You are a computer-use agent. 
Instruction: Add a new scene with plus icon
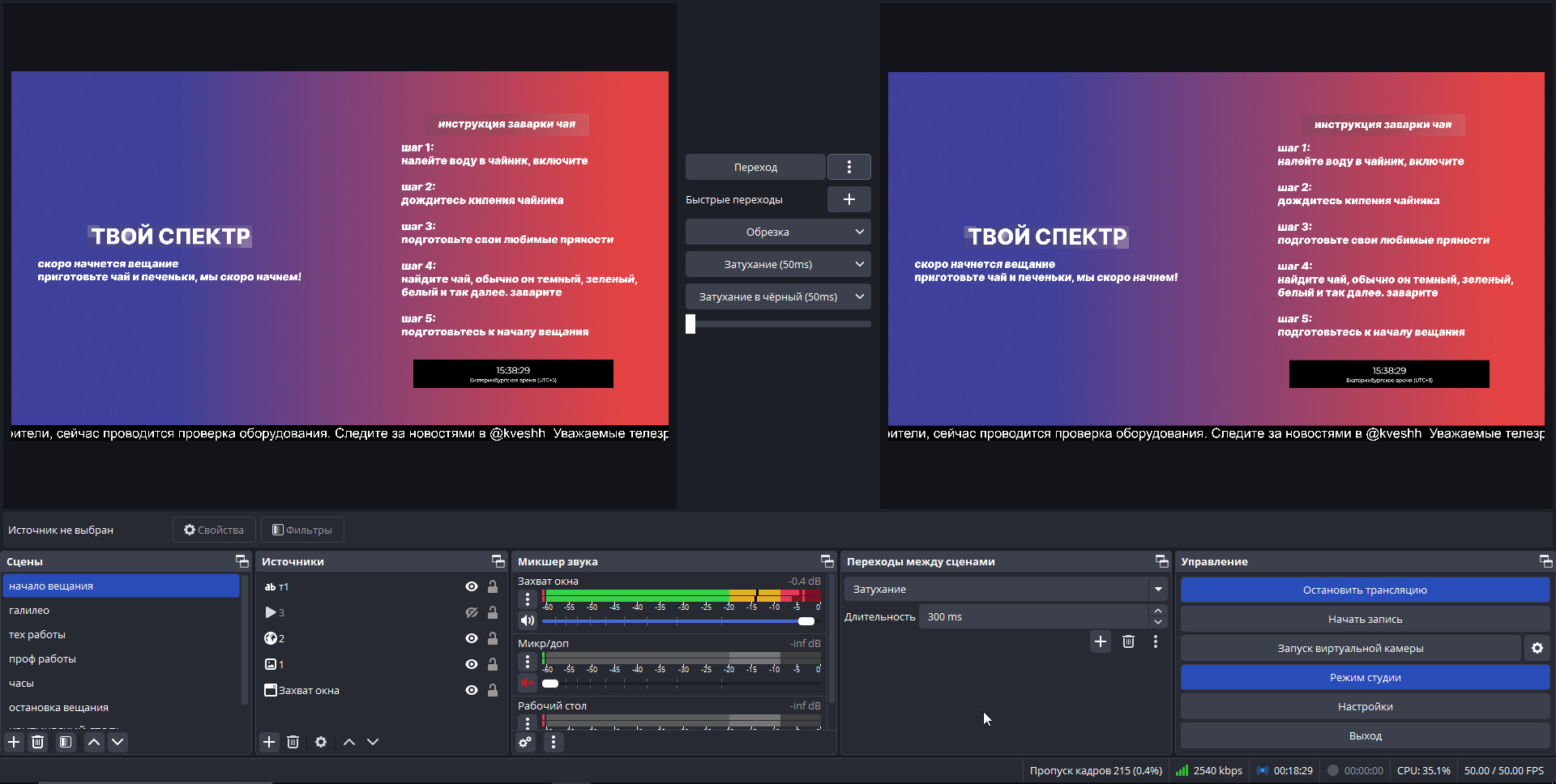14,742
